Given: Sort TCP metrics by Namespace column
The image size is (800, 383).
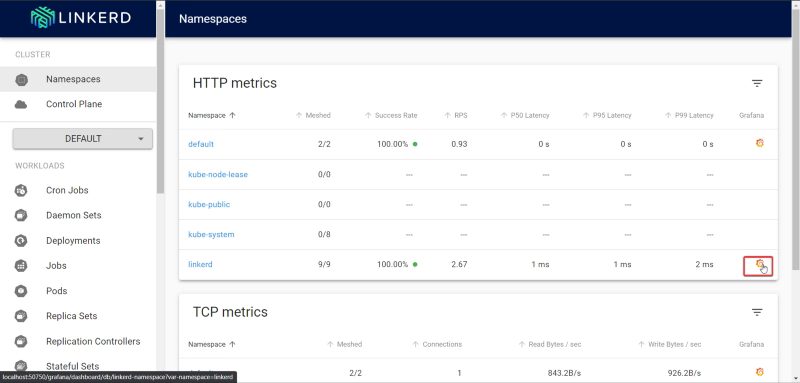Looking at the screenshot, I should click(x=212, y=344).
